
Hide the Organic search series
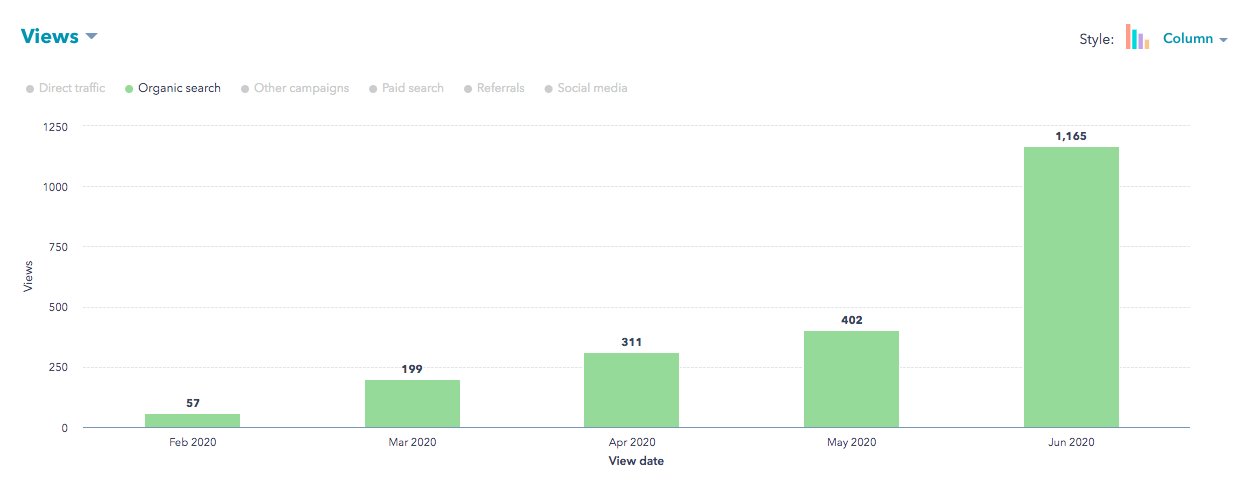[x=179, y=88]
